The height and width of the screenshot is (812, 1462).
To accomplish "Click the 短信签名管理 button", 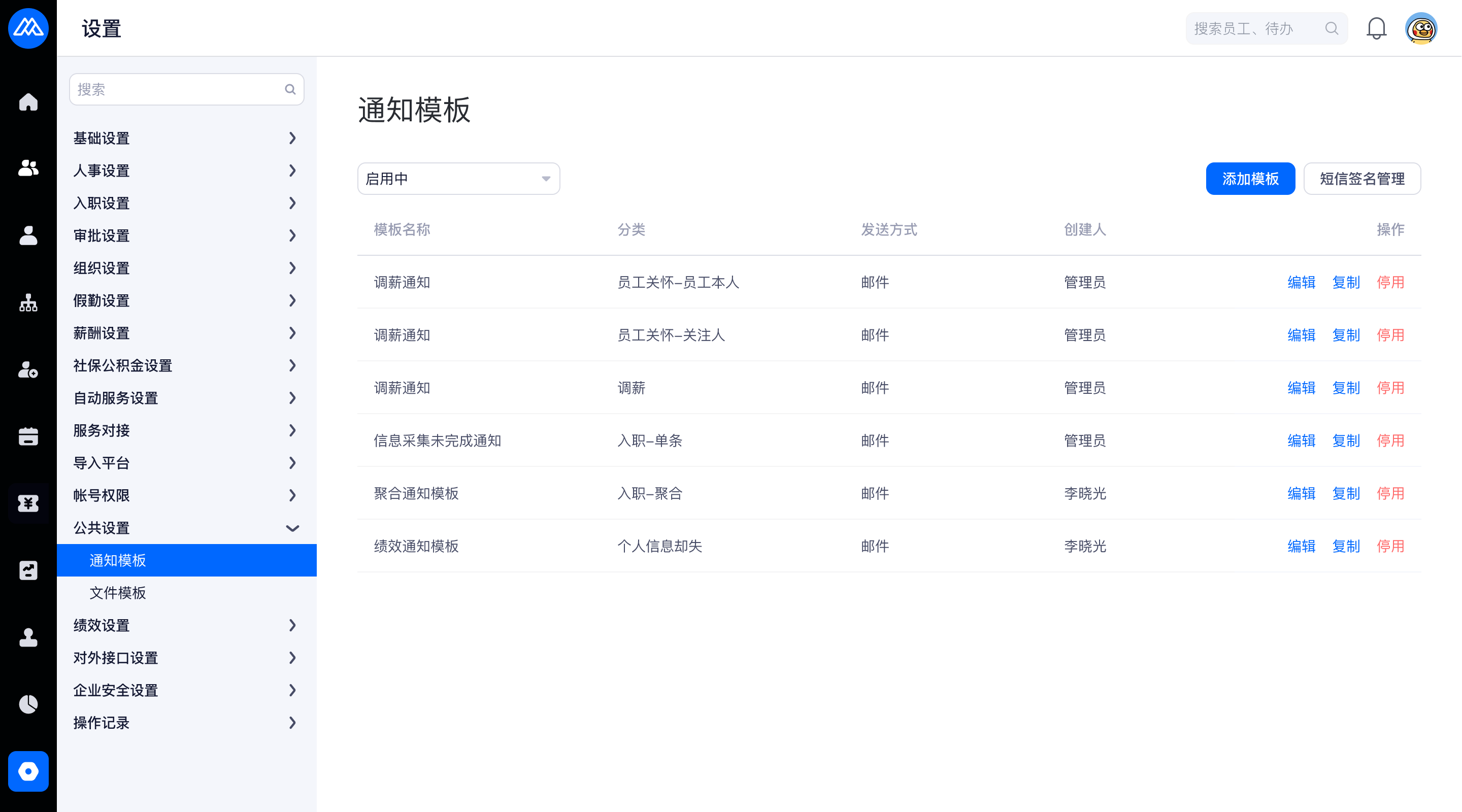I will click(x=1362, y=179).
